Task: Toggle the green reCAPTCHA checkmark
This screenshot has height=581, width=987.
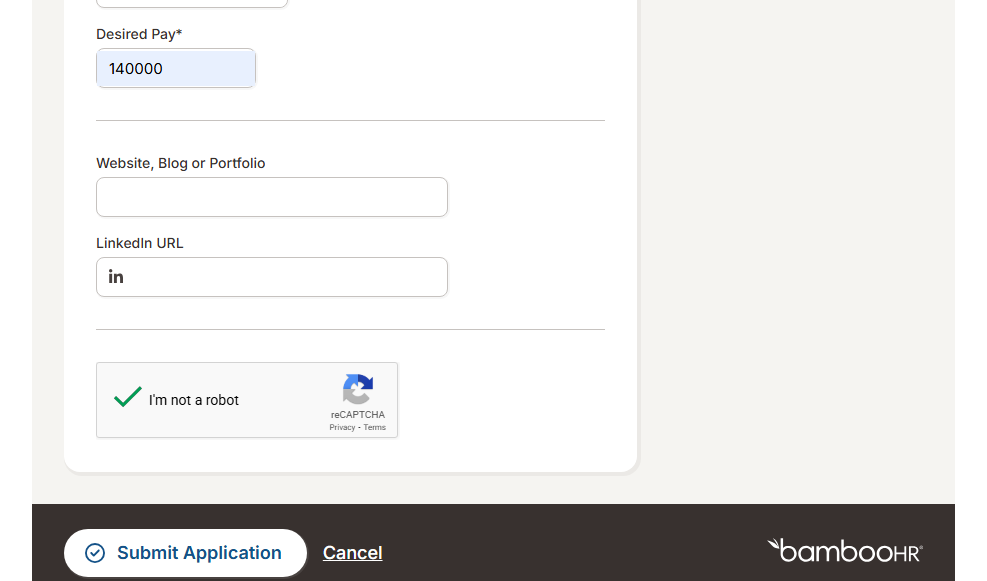Action: coord(128,397)
